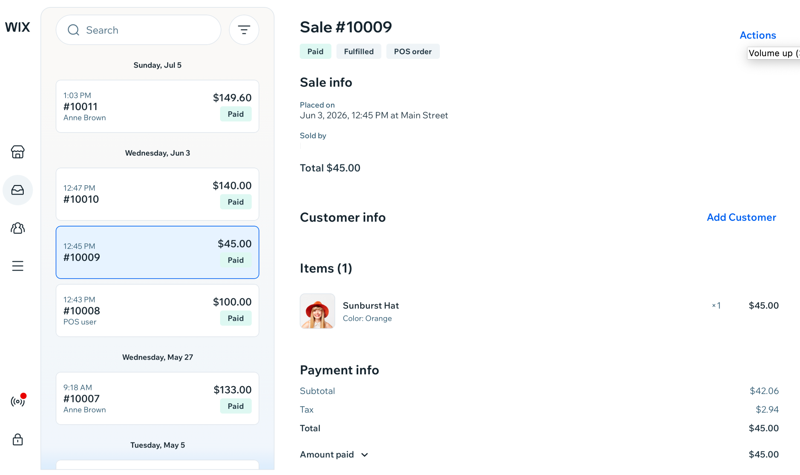This screenshot has width=800, height=475.
Task: Open sale #10011 by Anne Brown
Action: [157, 106]
